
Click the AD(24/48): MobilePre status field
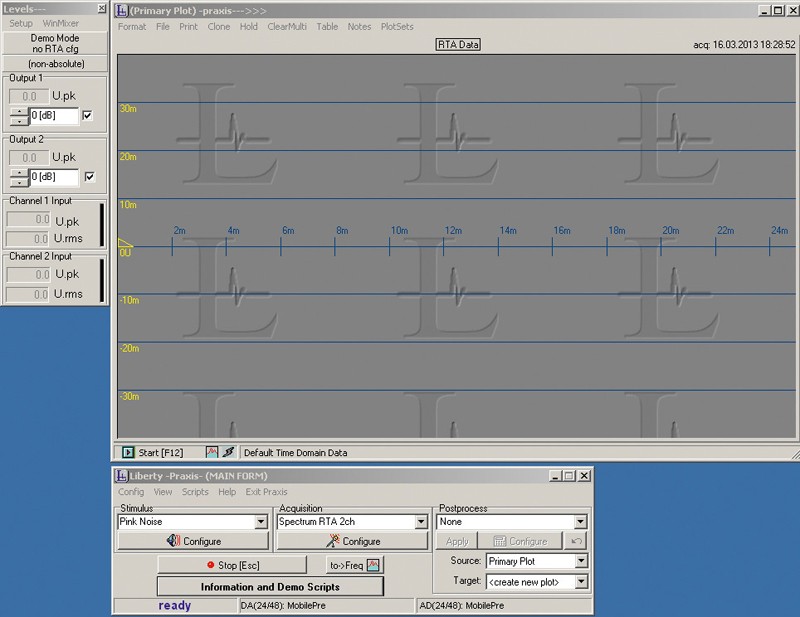coord(504,605)
